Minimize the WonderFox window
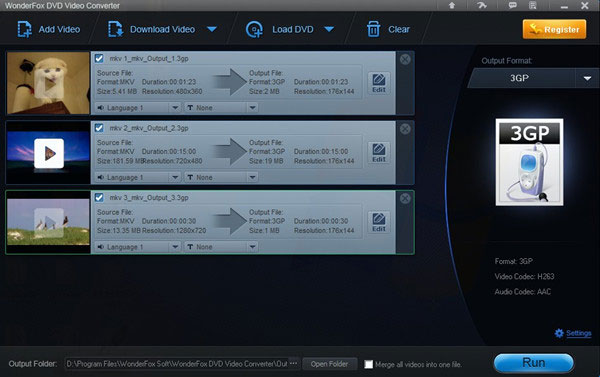 click(x=564, y=6)
